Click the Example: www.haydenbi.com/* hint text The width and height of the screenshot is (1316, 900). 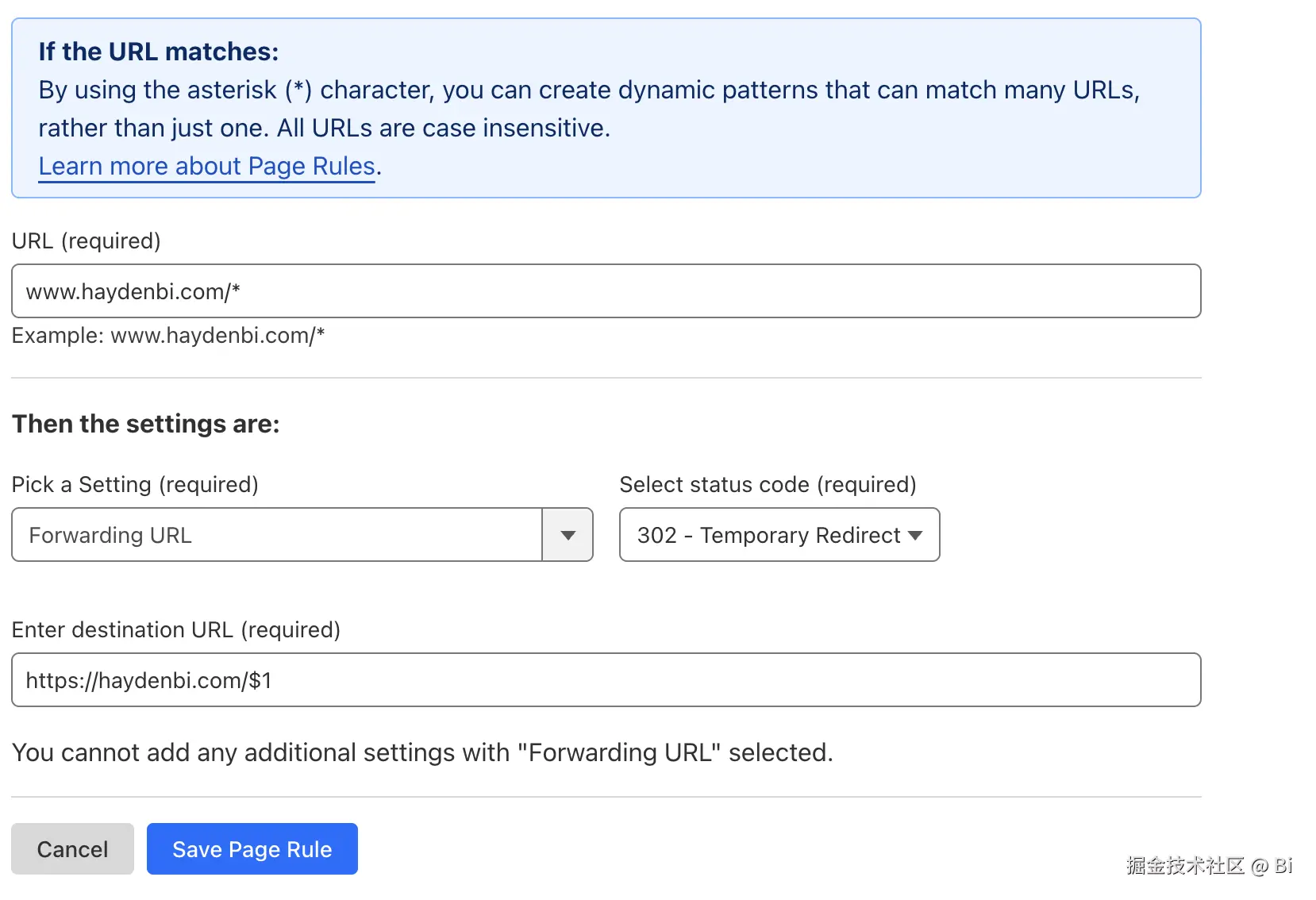(168, 336)
